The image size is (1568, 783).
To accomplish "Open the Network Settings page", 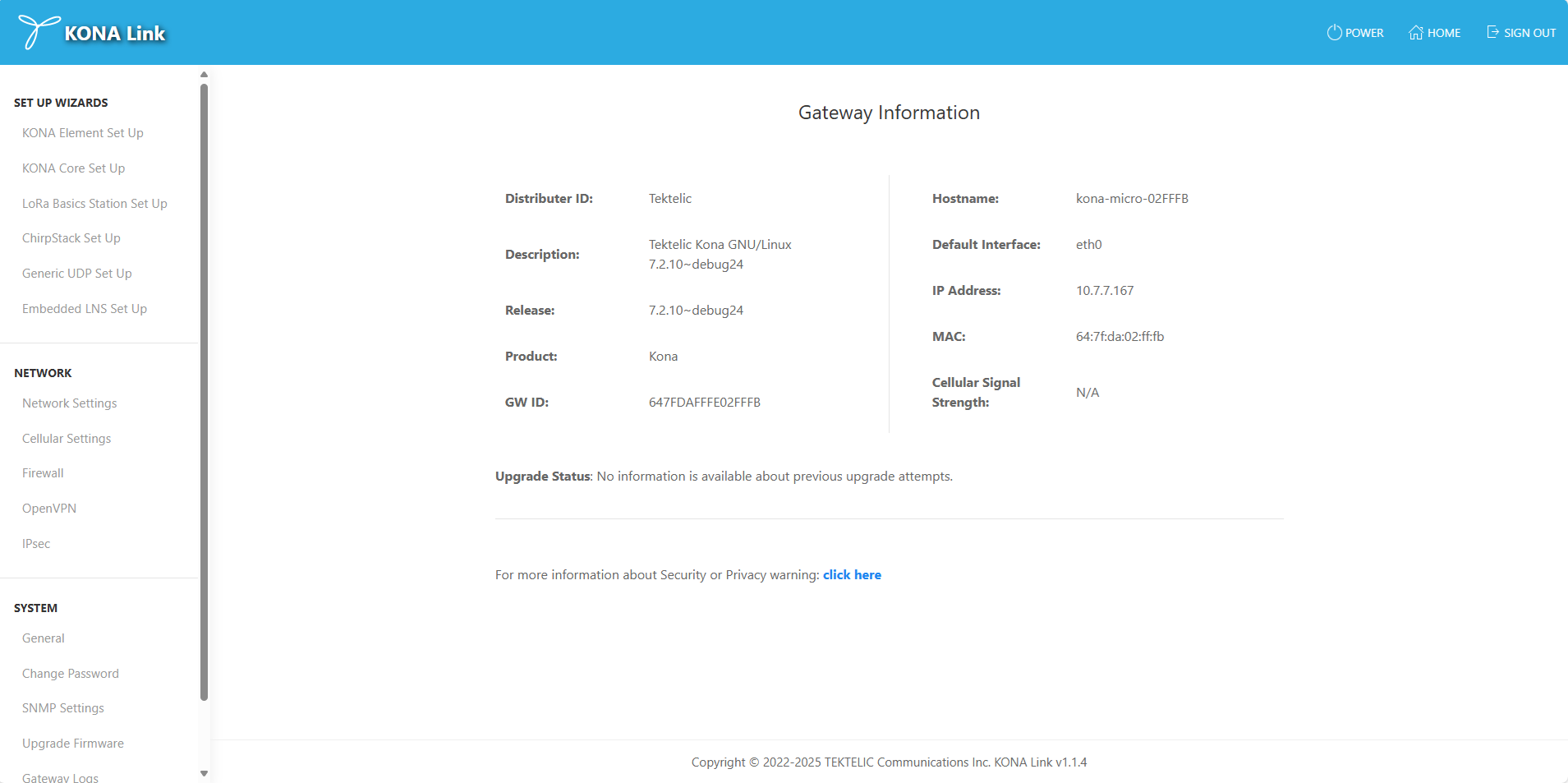I will [69, 403].
